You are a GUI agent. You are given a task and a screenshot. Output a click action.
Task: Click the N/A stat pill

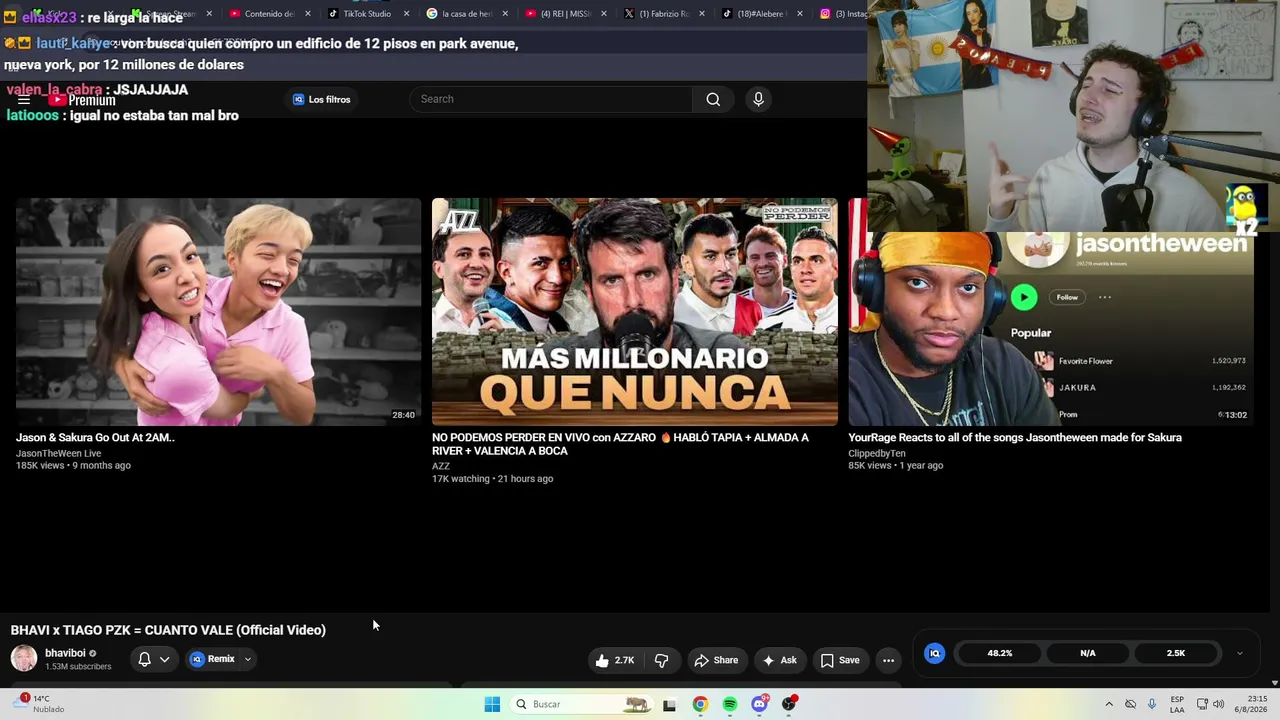point(1088,653)
